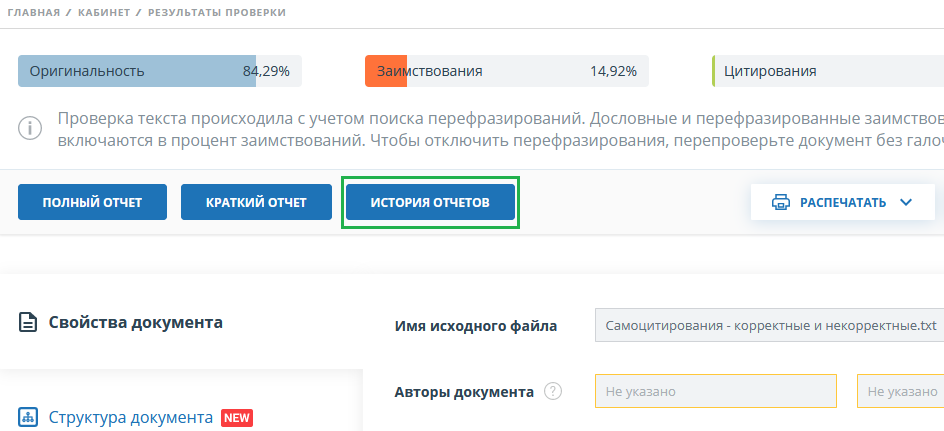Open the Краткий отчет report
The height and width of the screenshot is (431, 944).
(x=256, y=202)
